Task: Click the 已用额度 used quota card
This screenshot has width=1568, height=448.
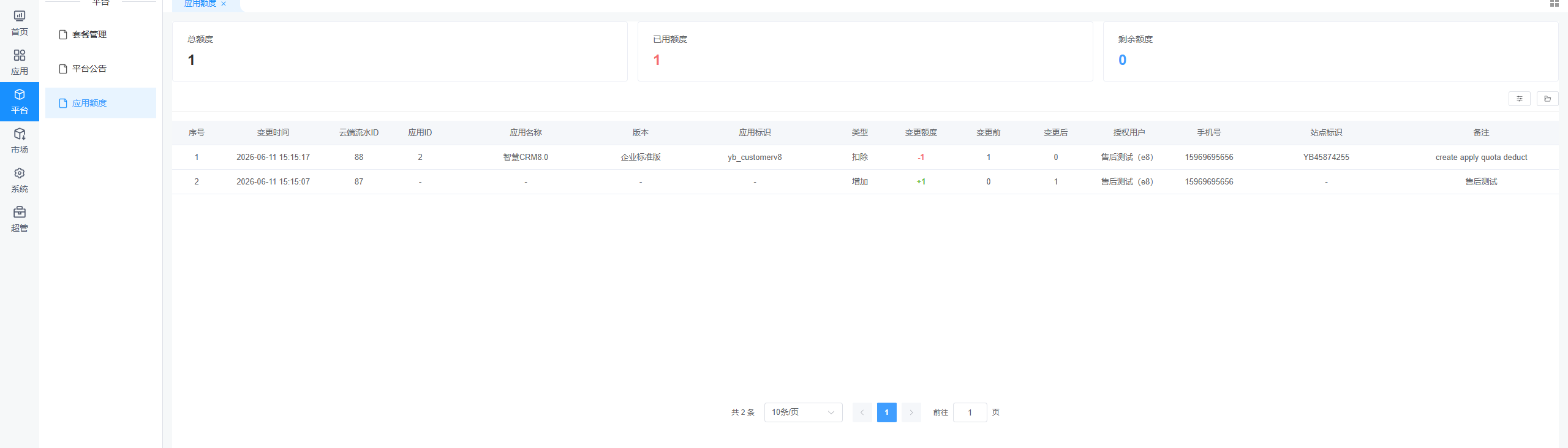Action: point(865,51)
